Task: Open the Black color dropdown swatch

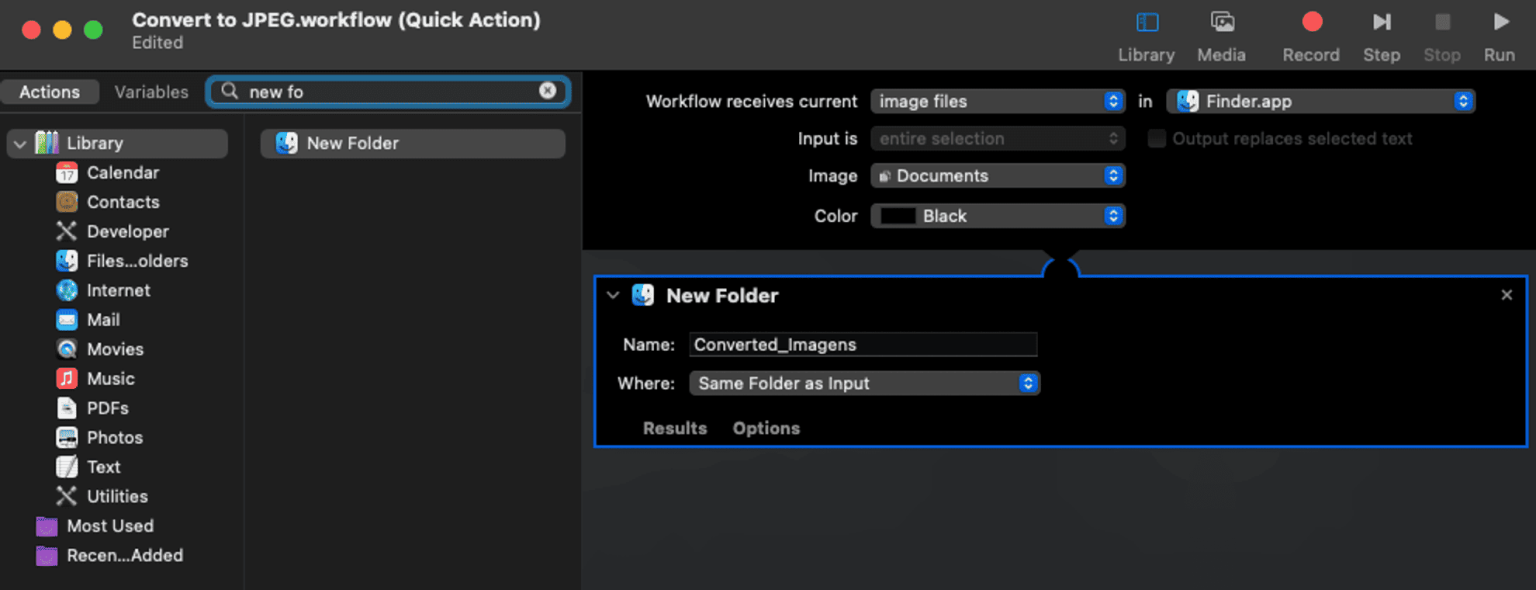Action: coord(997,216)
